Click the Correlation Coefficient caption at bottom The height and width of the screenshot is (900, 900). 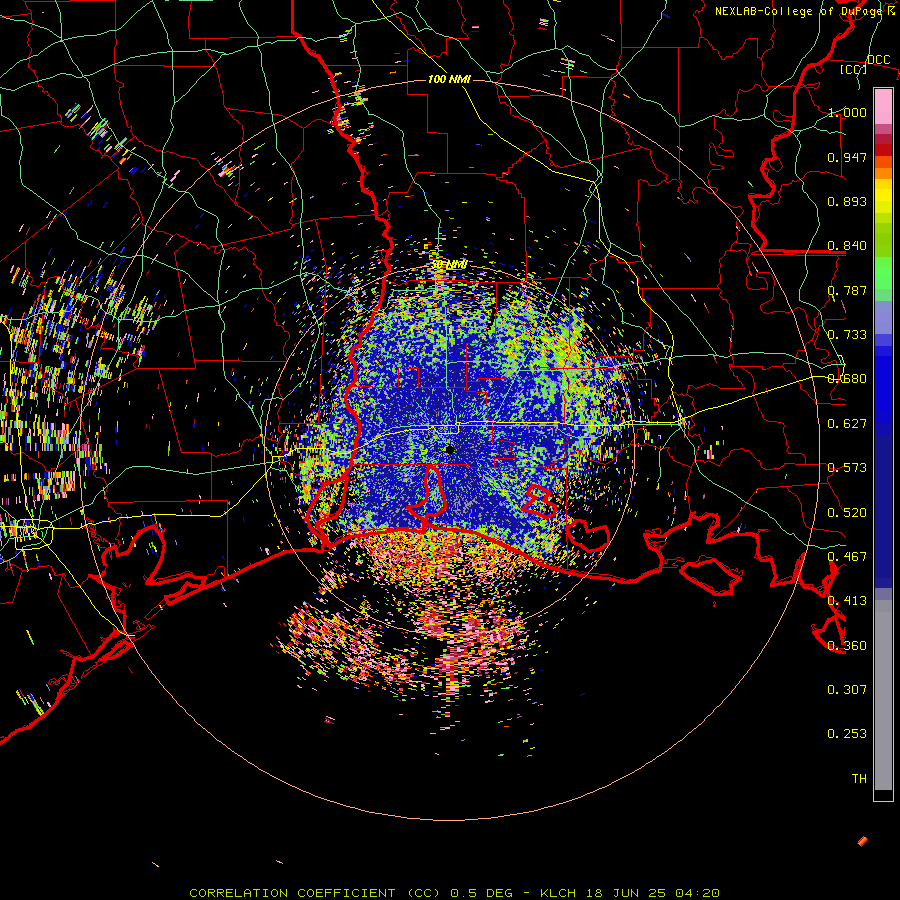(454, 893)
